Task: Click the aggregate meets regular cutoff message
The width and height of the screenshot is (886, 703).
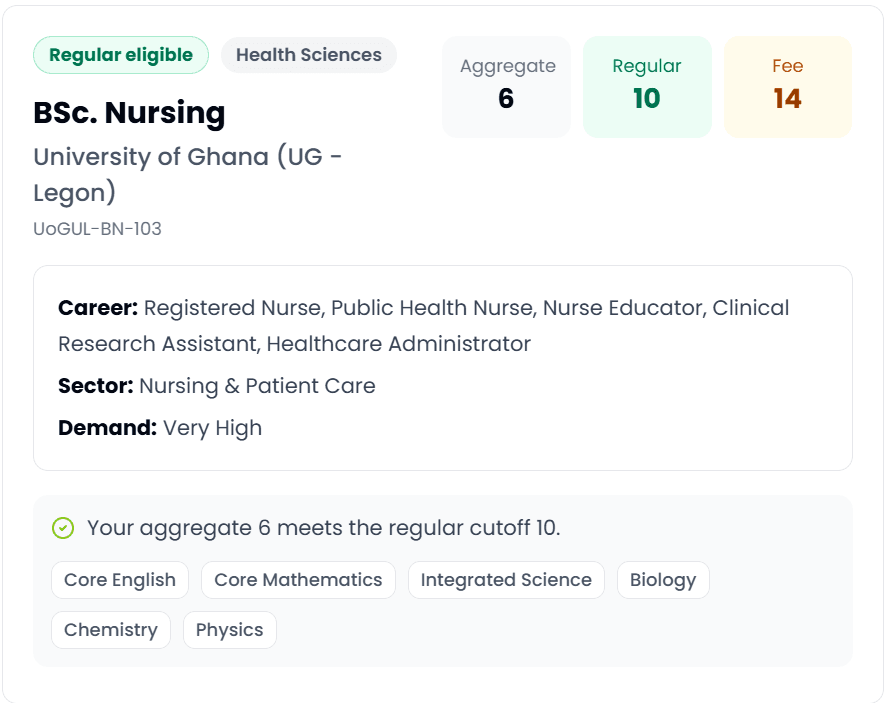Action: 323,528
